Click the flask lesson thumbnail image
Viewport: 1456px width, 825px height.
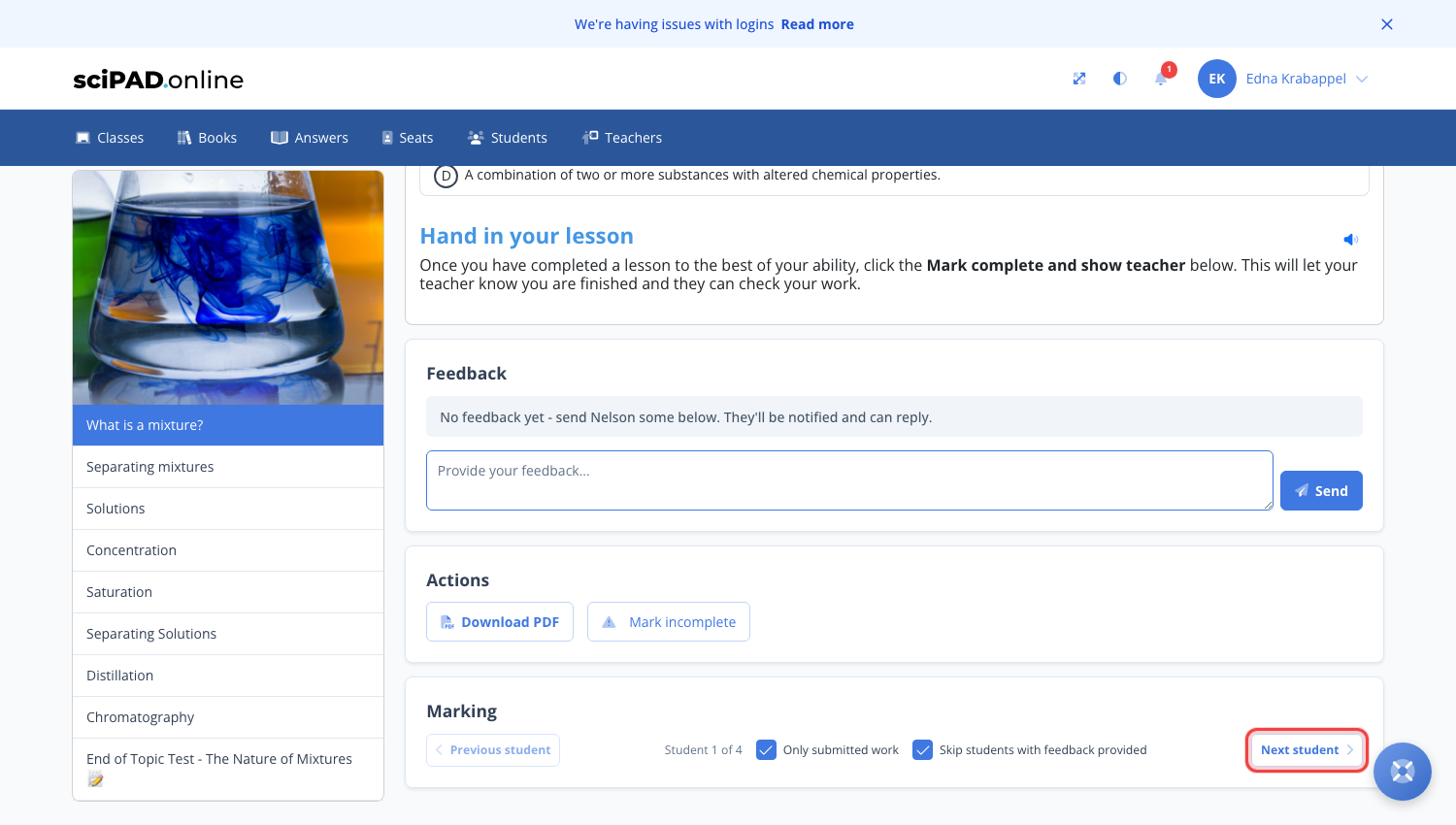tap(228, 288)
